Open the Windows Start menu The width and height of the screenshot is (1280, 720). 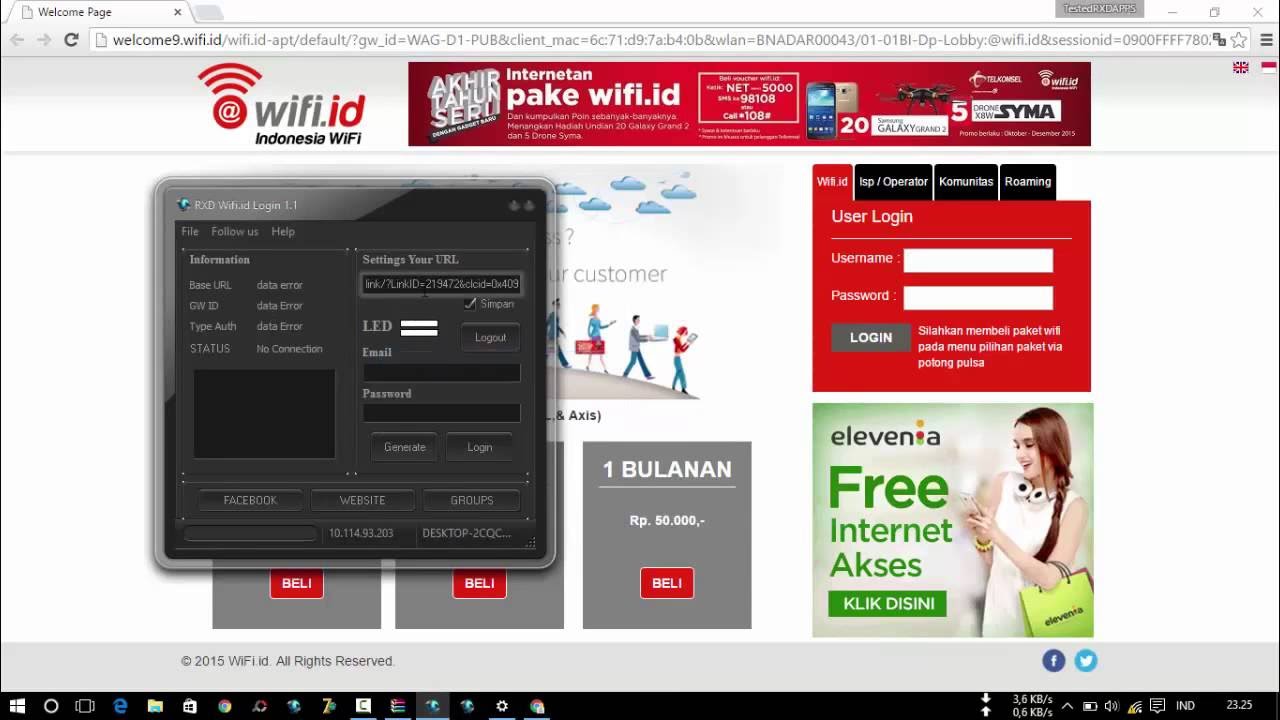click(x=18, y=706)
